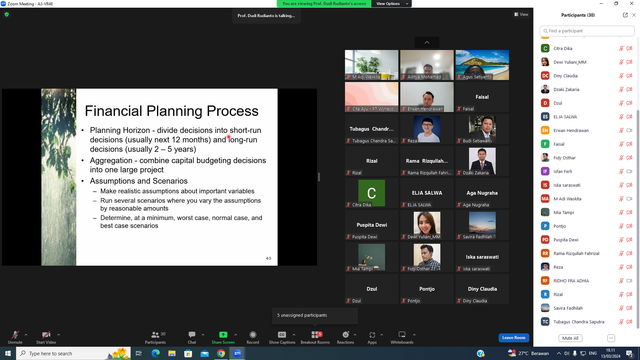Expand the View Options dropdown
The height and width of the screenshot is (360, 640).
point(391,4)
